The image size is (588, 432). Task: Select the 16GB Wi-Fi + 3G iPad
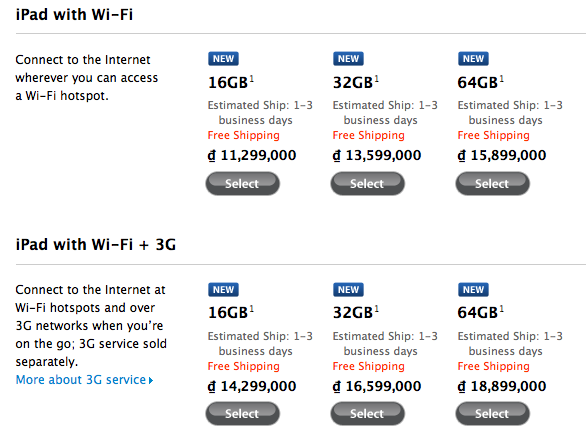pyautogui.click(x=243, y=414)
